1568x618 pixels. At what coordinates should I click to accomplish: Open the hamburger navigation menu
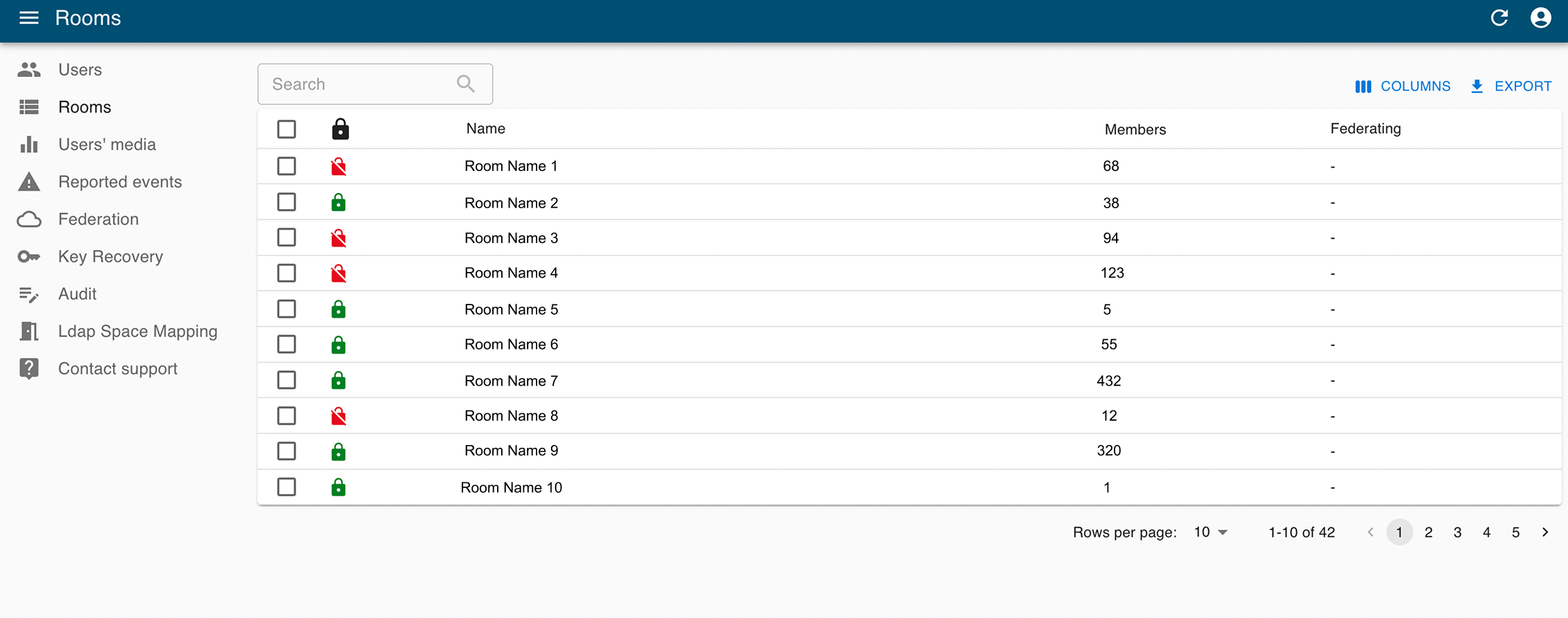pos(29,18)
